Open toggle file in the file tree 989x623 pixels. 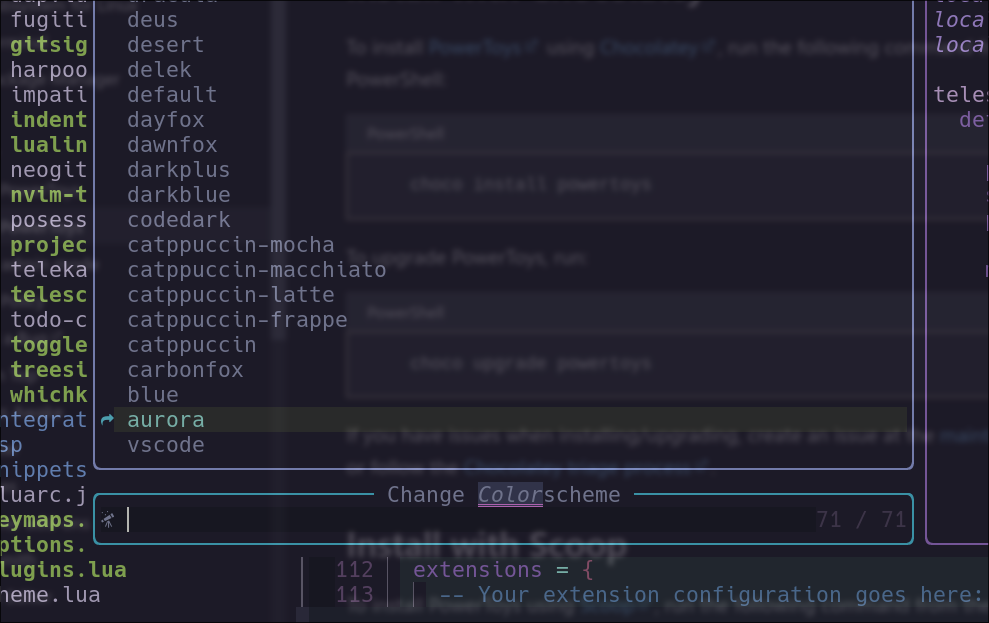(49, 345)
